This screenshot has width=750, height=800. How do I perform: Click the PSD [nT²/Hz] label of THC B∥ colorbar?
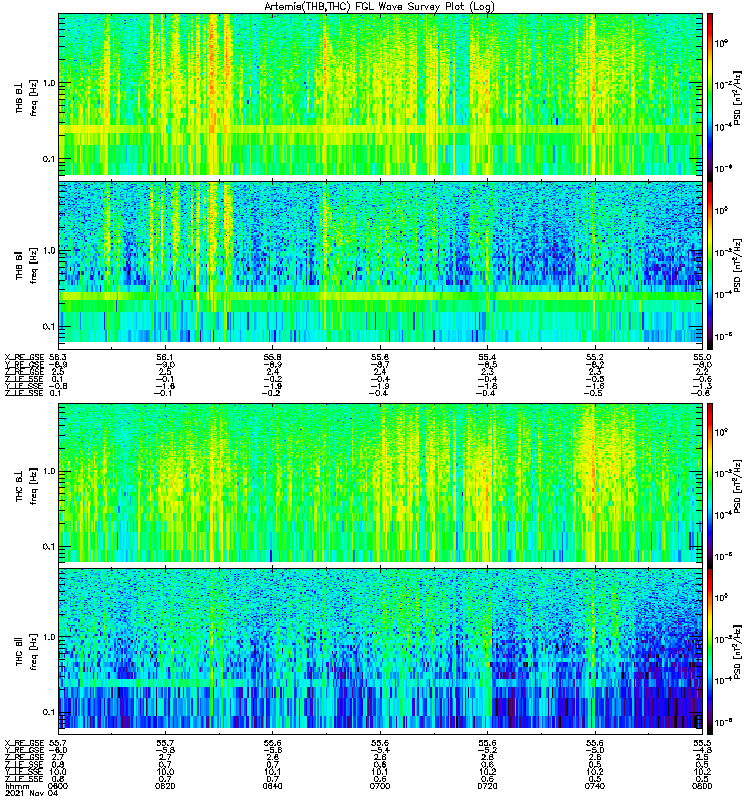(x=737, y=652)
